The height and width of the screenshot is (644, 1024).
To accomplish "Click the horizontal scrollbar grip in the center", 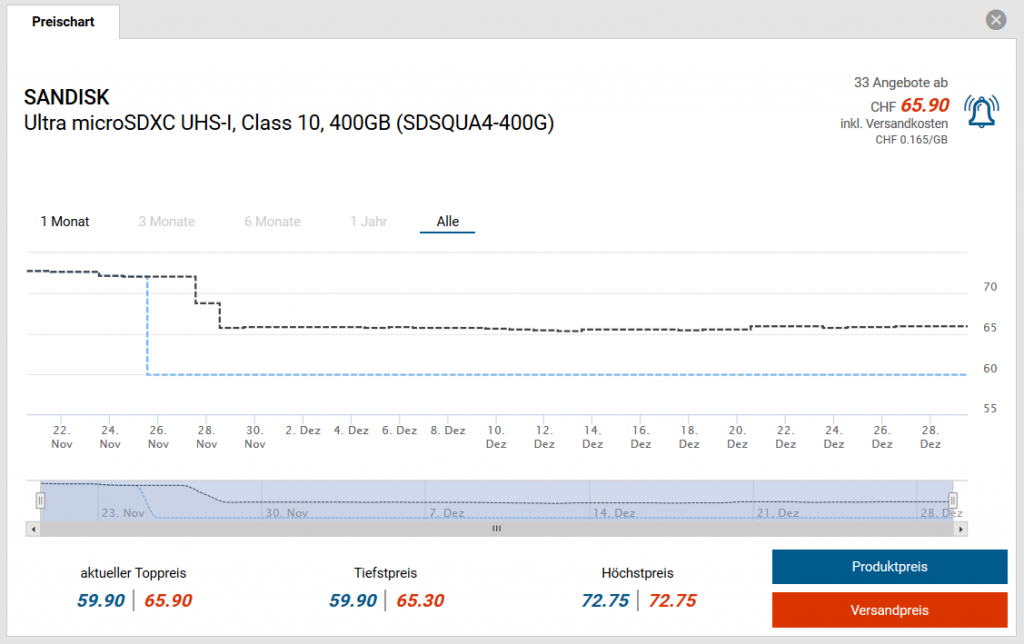I will tap(496, 529).
